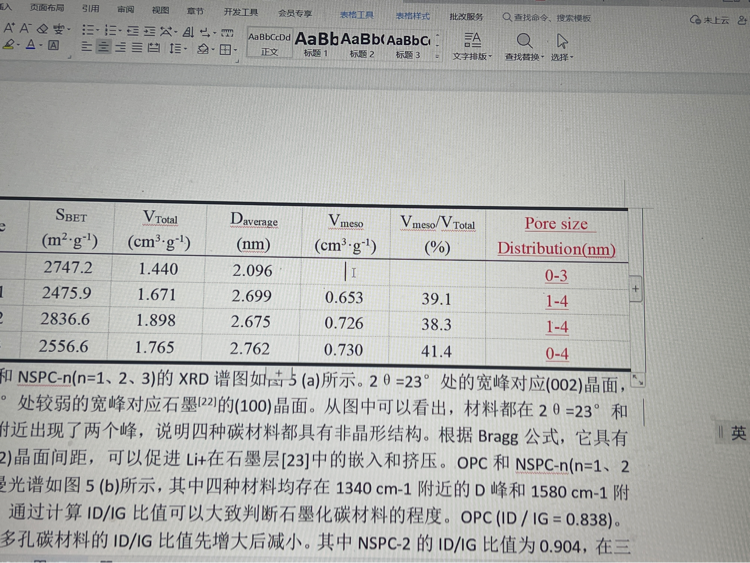Apply the 标题 3 heading style
The width and height of the screenshot is (750, 563).
coord(408,46)
